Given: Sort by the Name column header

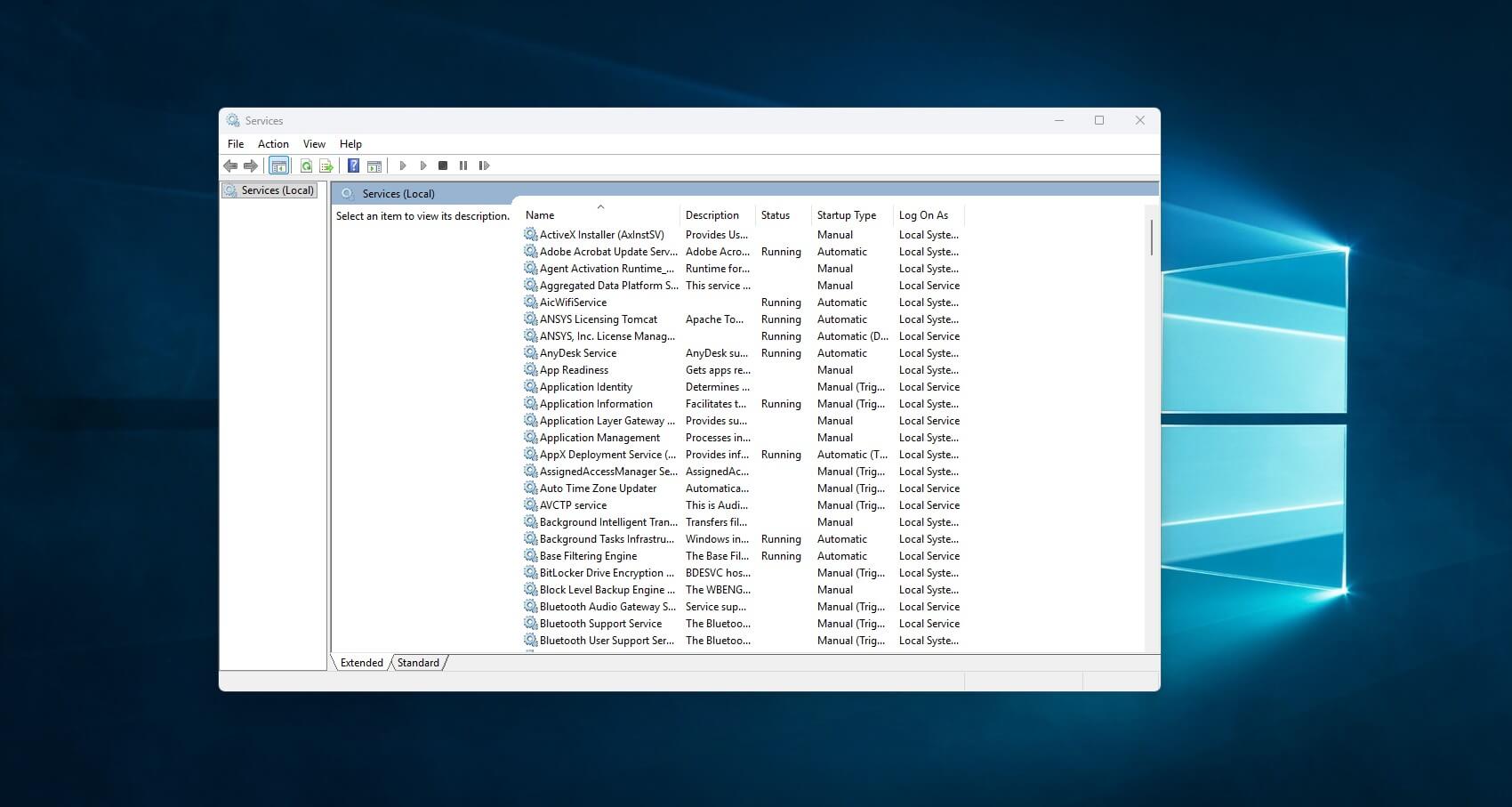Looking at the screenshot, I should point(600,215).
